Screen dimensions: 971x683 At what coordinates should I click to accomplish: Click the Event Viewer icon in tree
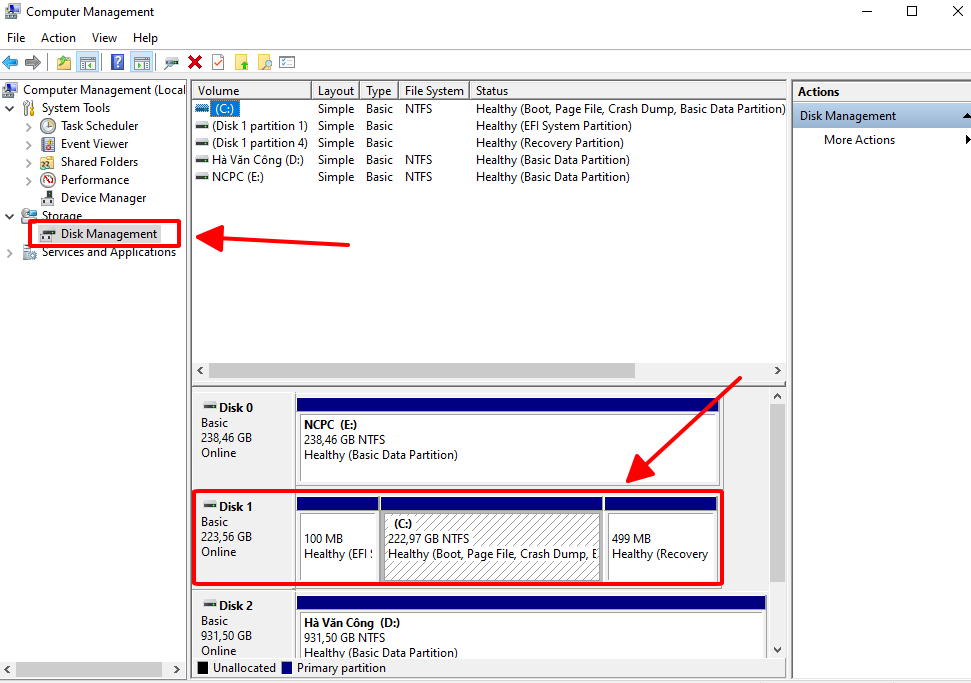[x=48, y=144]
